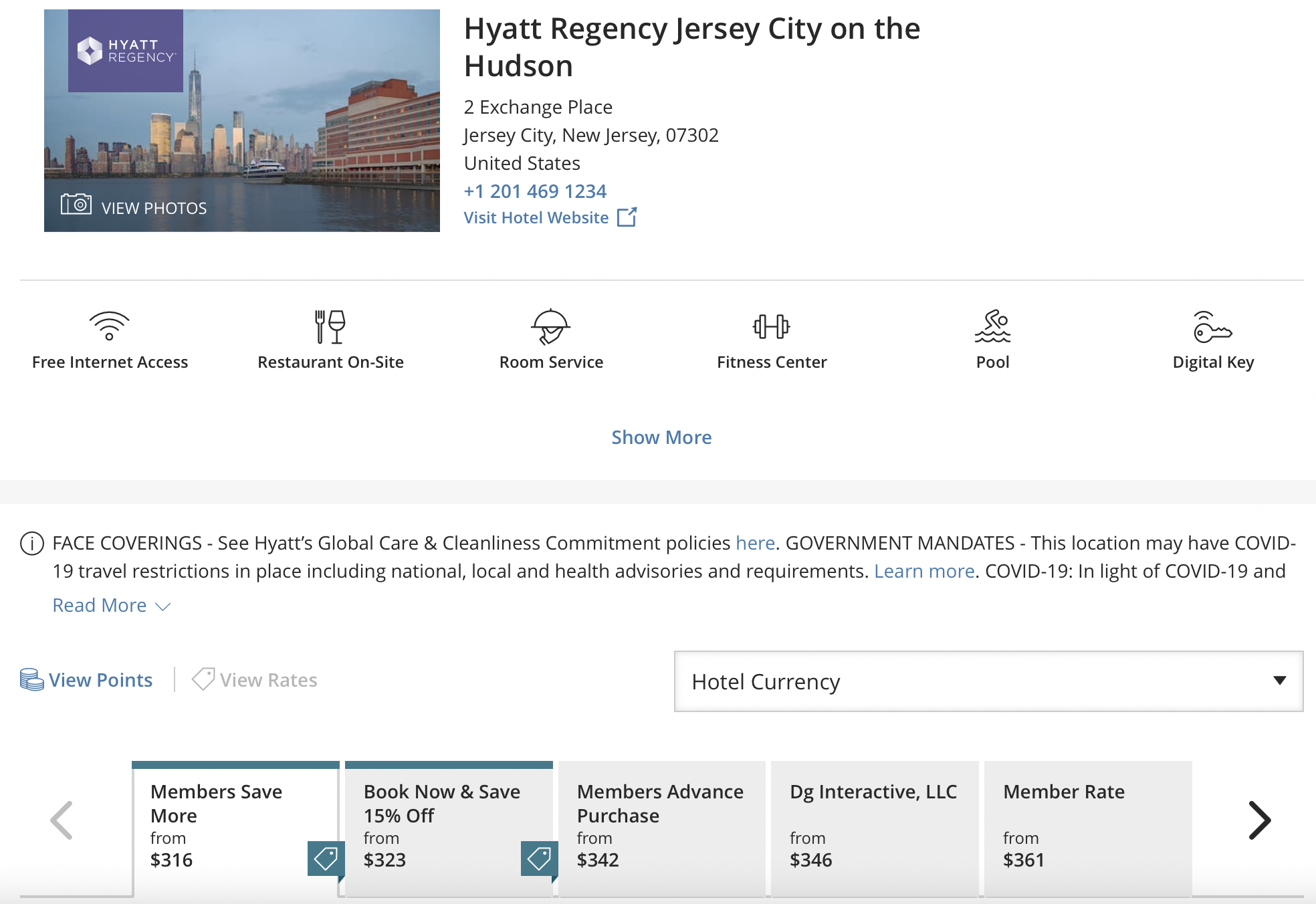Click the chevron beside Read More
Screen dimensions: 1316x904
coord(162,606)
